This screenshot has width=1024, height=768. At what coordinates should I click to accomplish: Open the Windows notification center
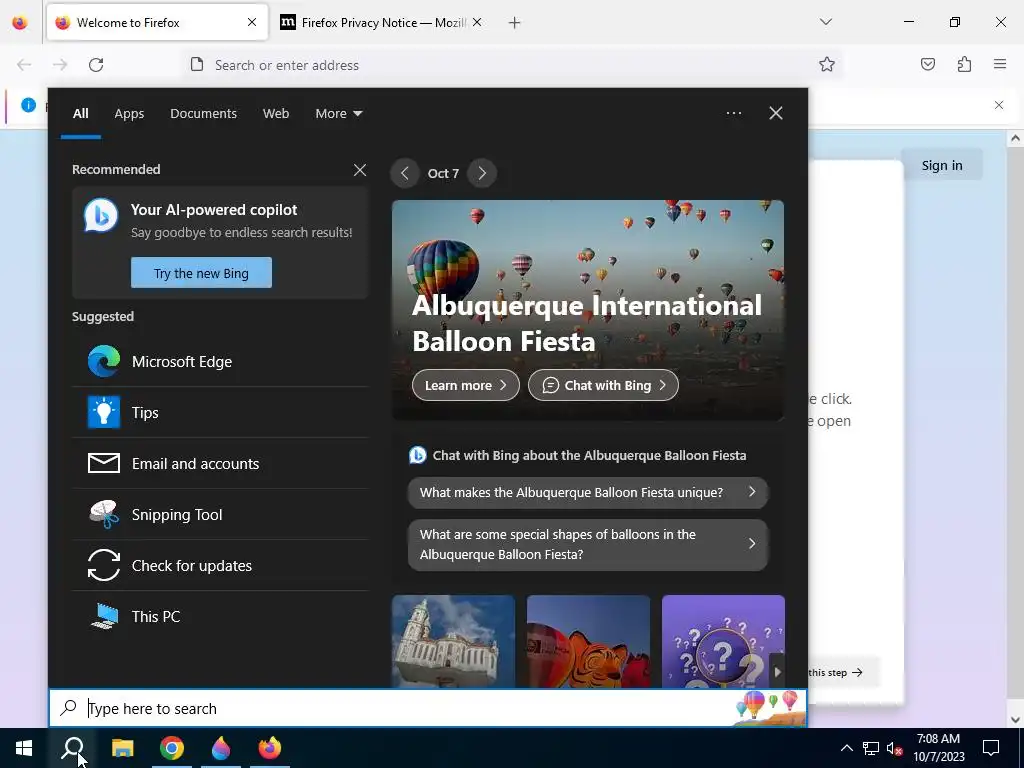coord(991,748)
